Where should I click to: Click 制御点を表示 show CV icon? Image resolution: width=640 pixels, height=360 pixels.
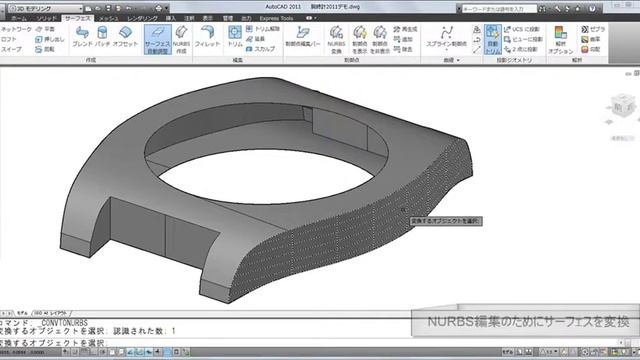[360, 40]
